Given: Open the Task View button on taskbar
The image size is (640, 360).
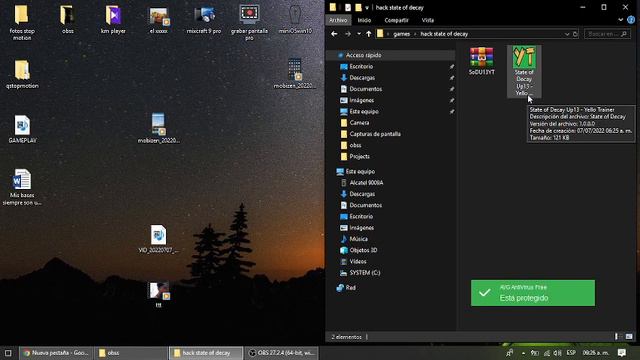Looking at the screenshot, I should click(x=8, y=353).
